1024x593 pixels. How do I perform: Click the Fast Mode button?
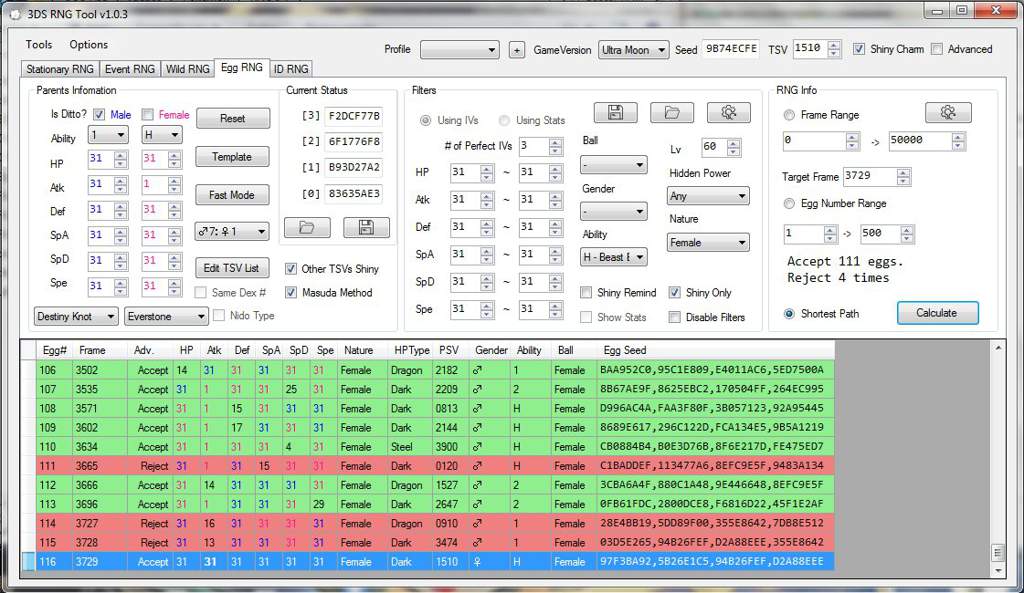[x=232, y=195]
